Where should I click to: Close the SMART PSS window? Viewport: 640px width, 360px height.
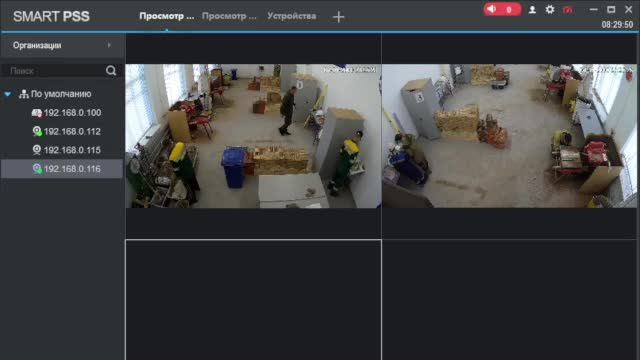(629, 9)
